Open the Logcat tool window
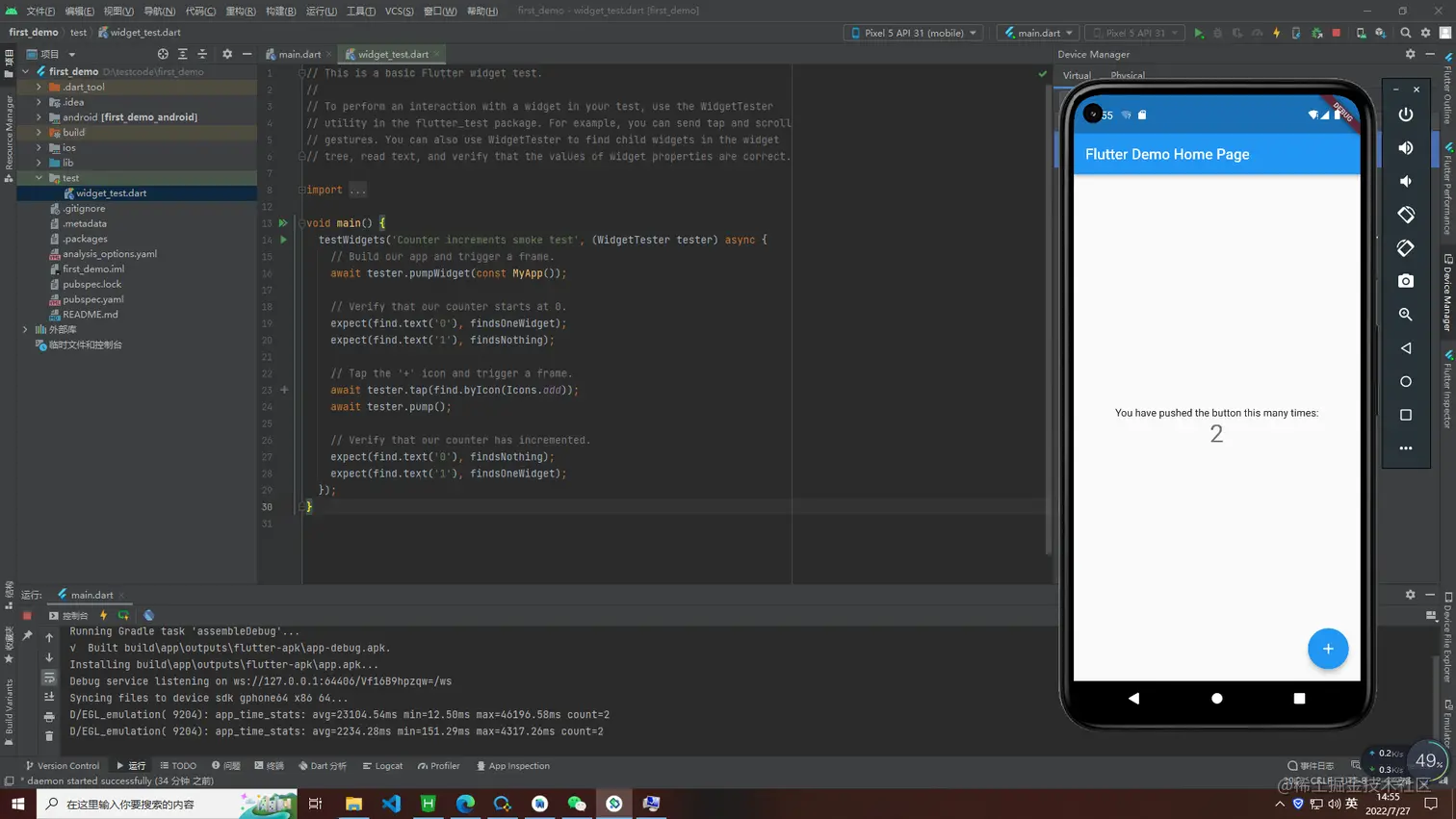 tap(382, 766)
